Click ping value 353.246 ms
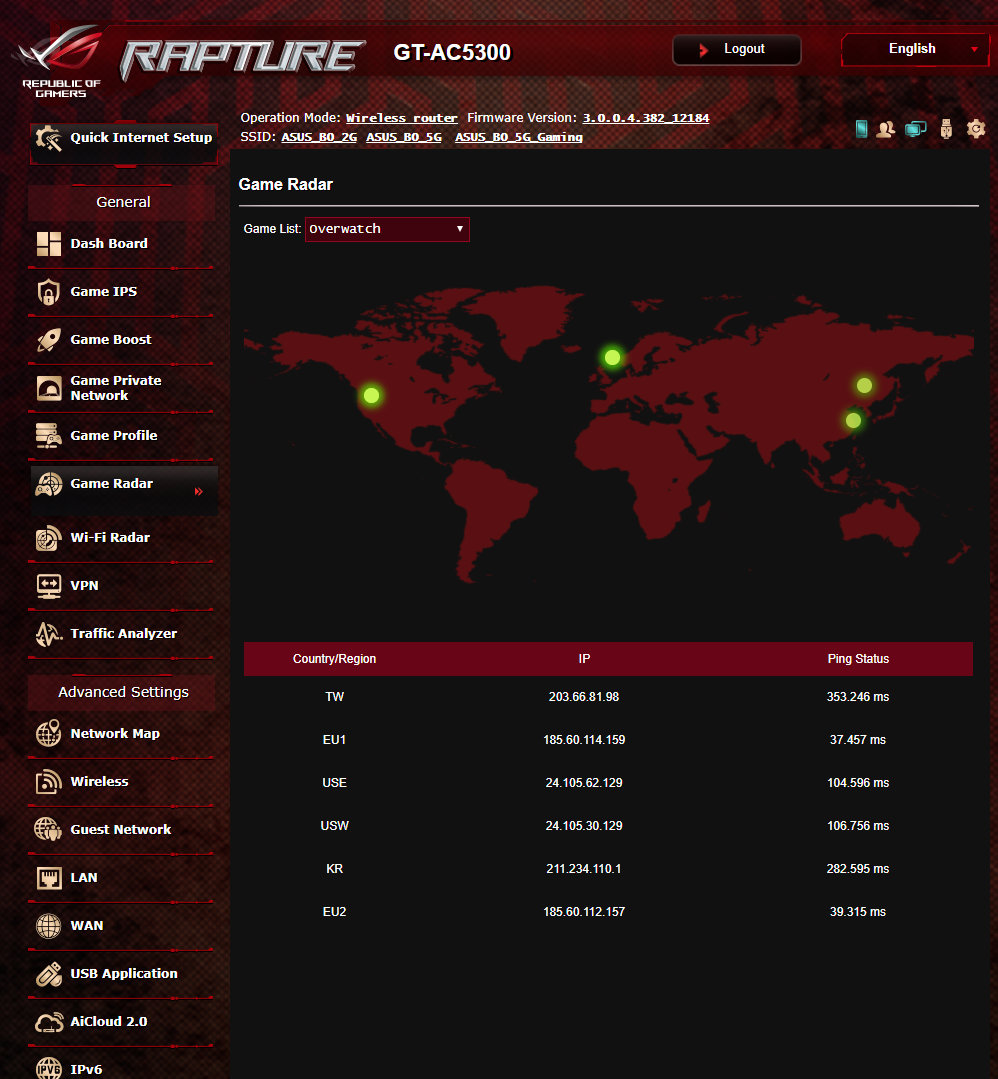Screen dimensions: 998x1079 point(858,697)
